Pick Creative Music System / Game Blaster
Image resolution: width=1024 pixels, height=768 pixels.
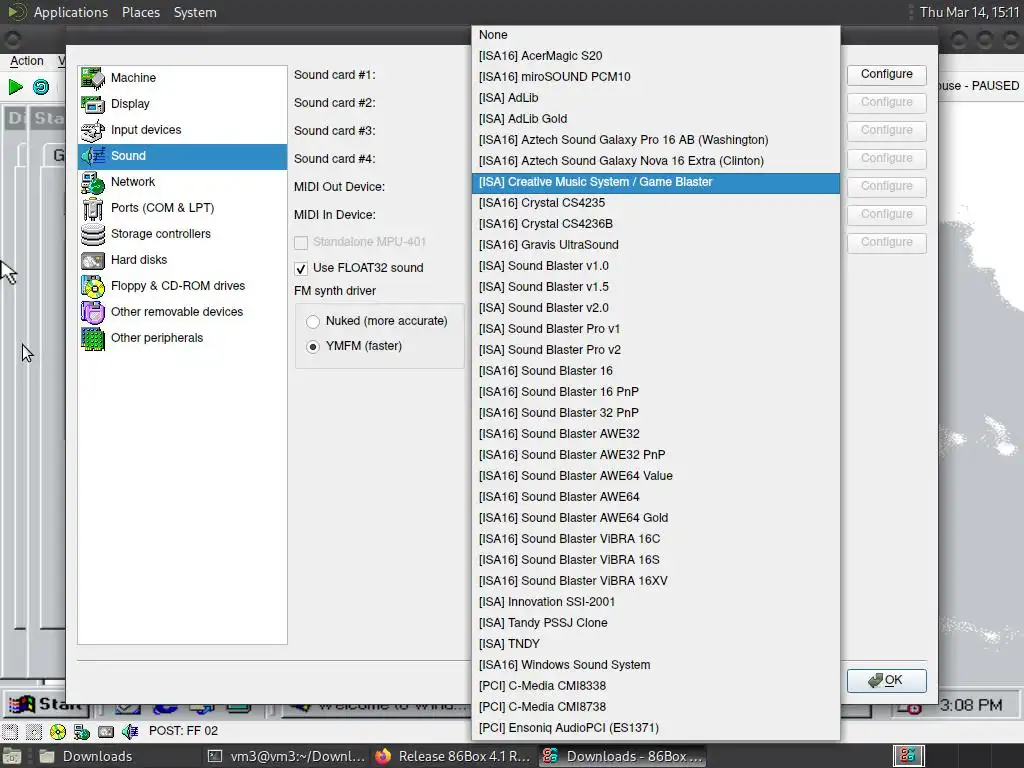coord(656,182)
